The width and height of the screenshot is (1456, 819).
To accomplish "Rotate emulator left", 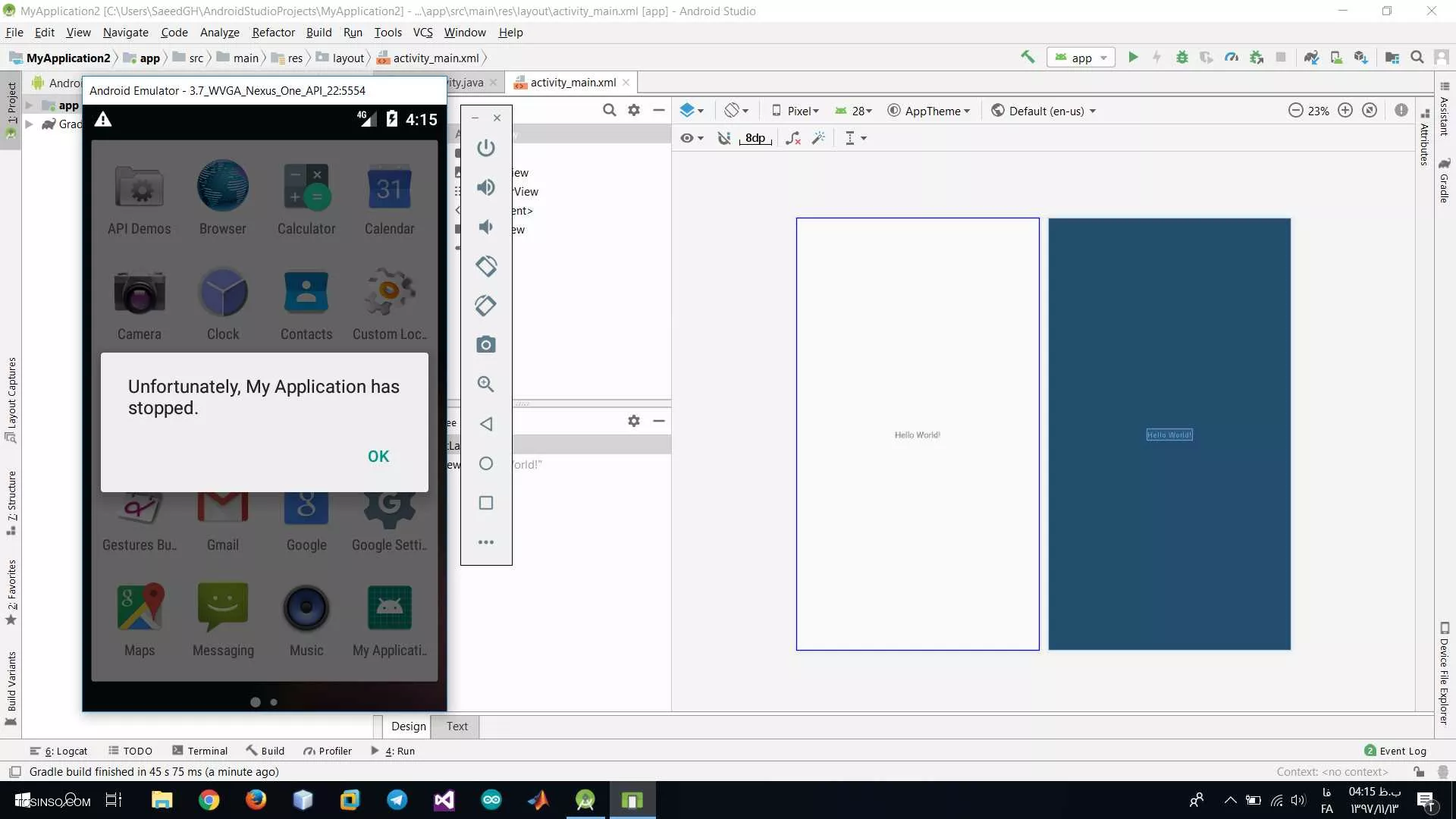I will (486, 266).
